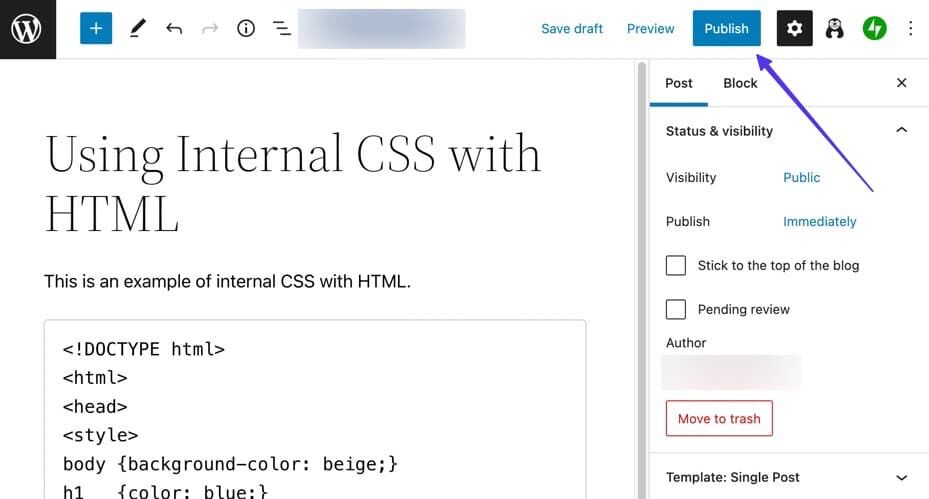The height and width of the screenshot is (499, 929).
Task: Select the pencil Tools icon
Action: [137, 29]
